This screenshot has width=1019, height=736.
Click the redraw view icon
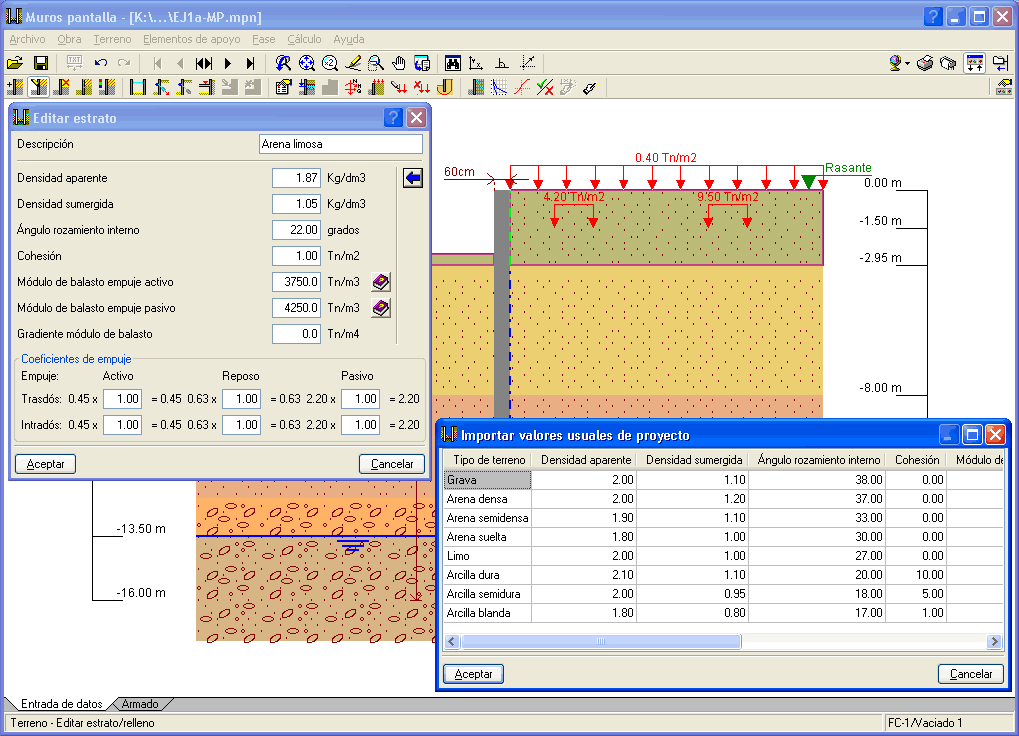click(283, 63)
